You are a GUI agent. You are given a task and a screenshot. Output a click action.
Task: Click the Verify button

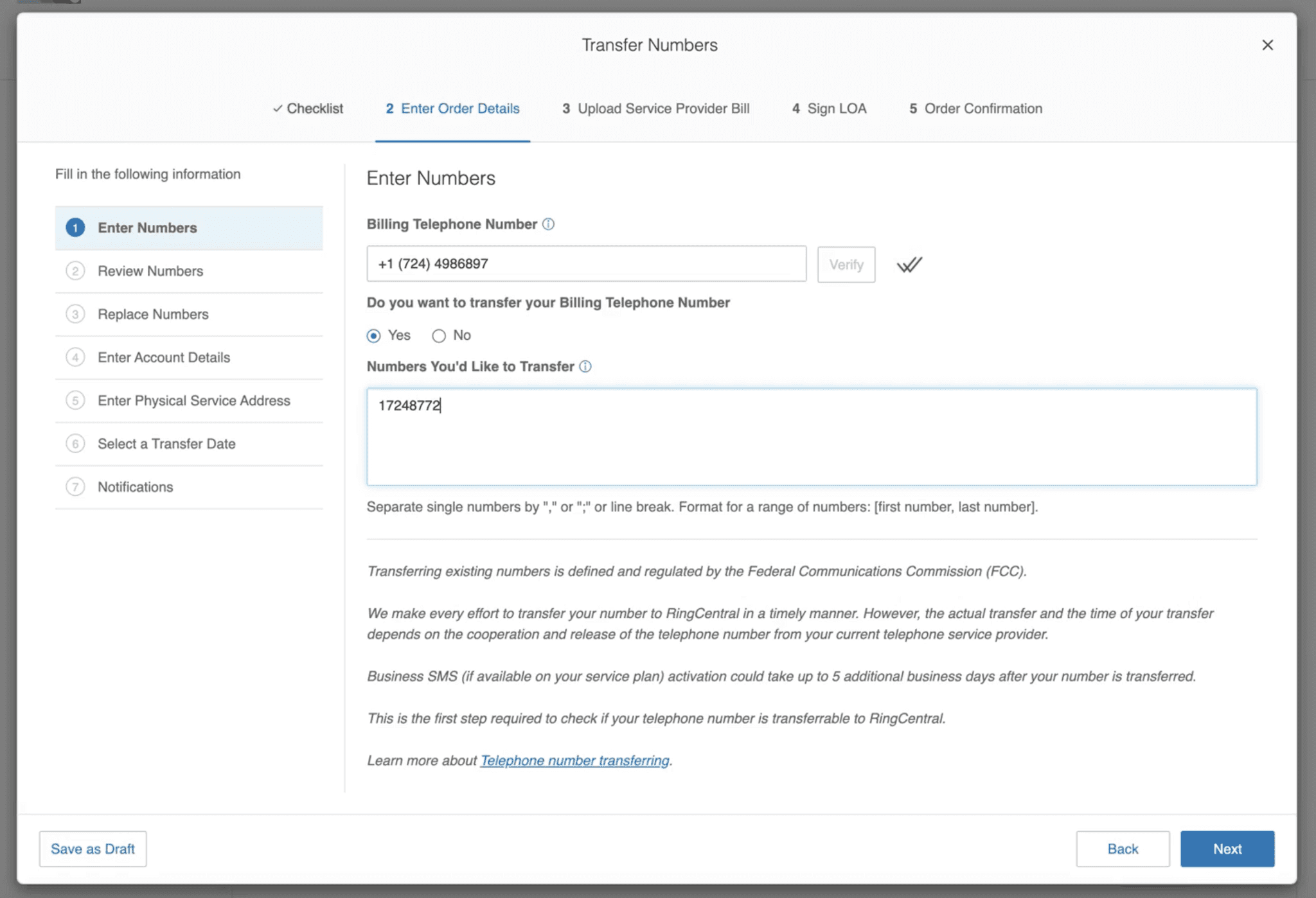point(846,264)
